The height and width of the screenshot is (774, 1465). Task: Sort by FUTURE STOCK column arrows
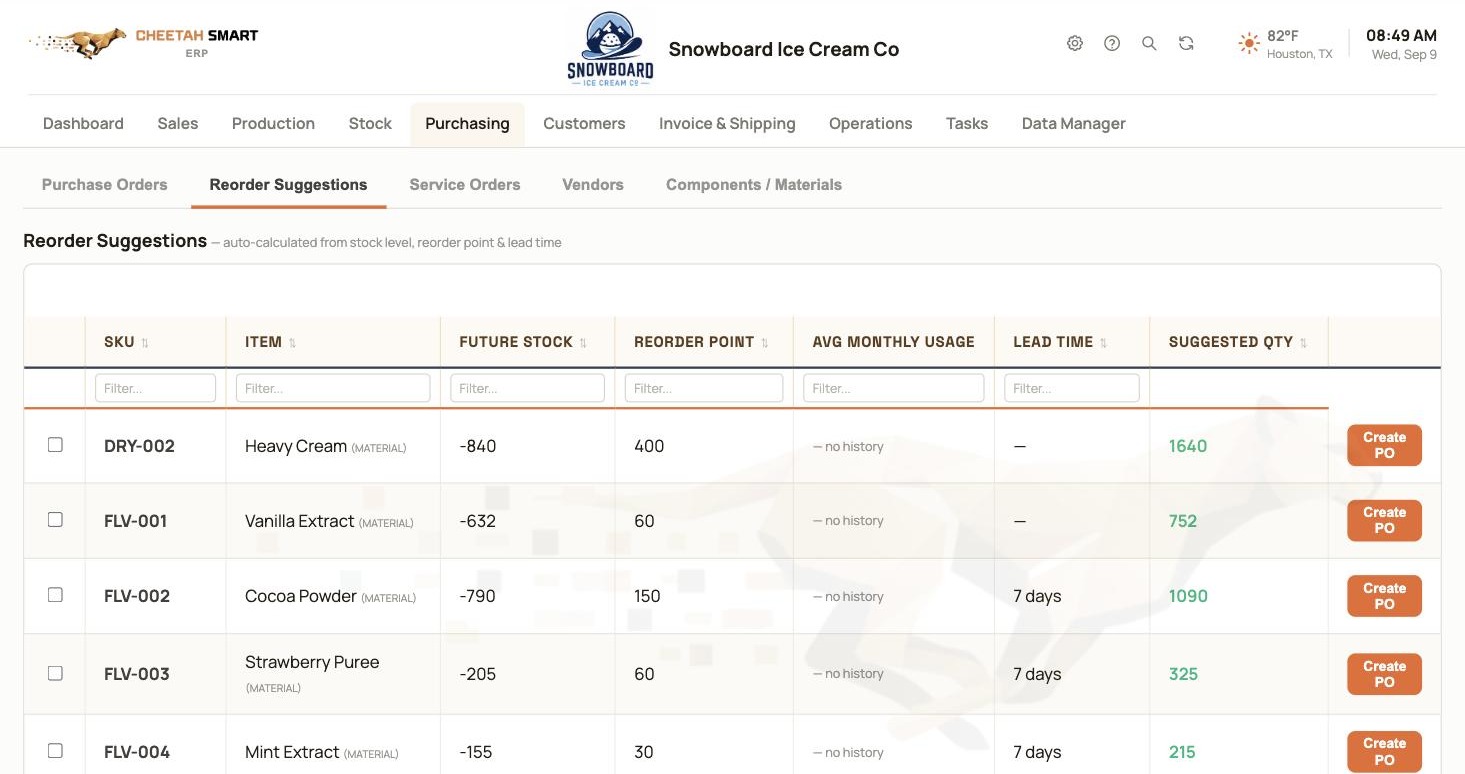(x=583, y=343)
